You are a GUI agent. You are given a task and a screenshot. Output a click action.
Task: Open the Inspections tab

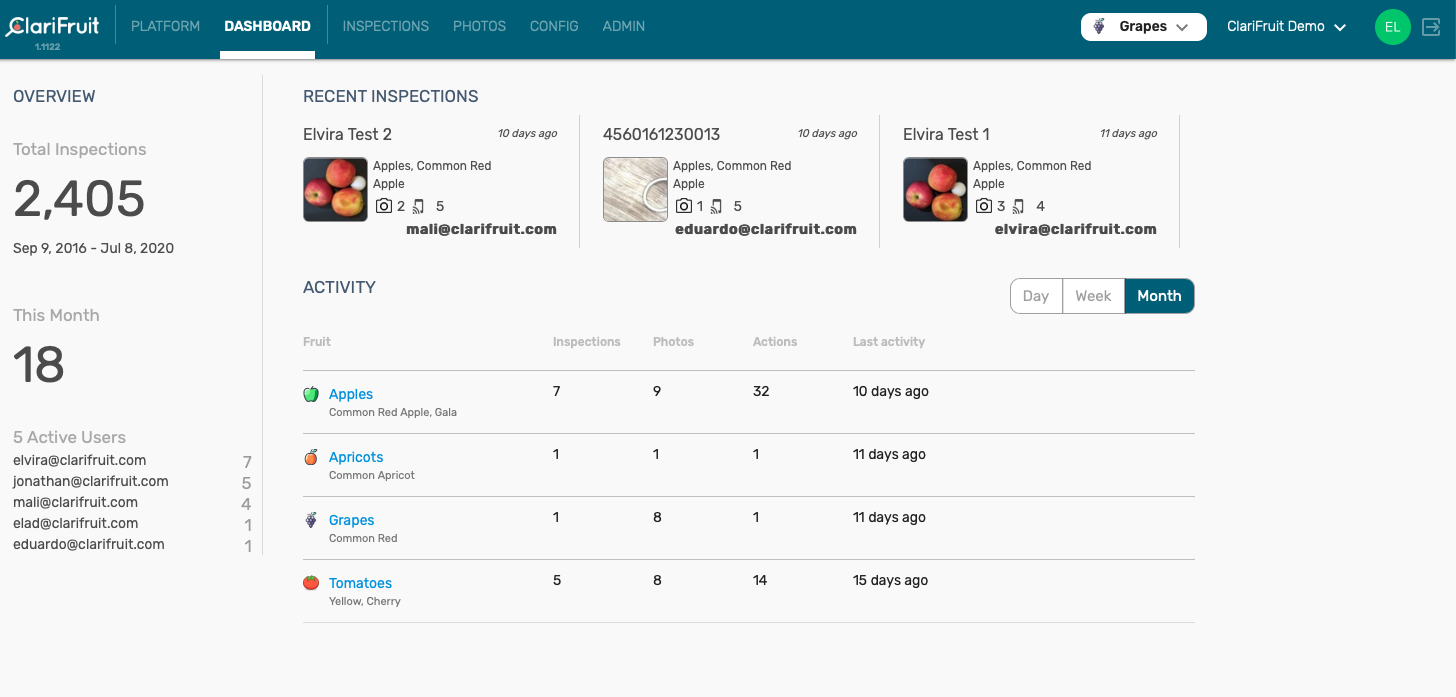(385, 26)
